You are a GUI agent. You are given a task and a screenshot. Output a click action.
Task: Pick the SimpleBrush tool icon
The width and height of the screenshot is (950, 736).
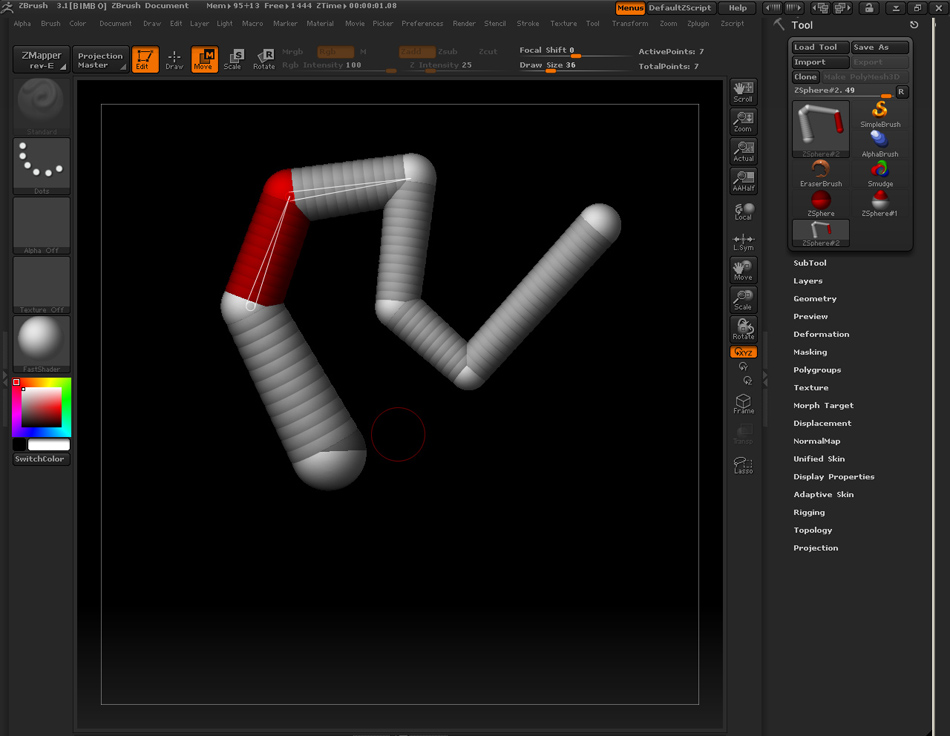[x=880, y=114]
